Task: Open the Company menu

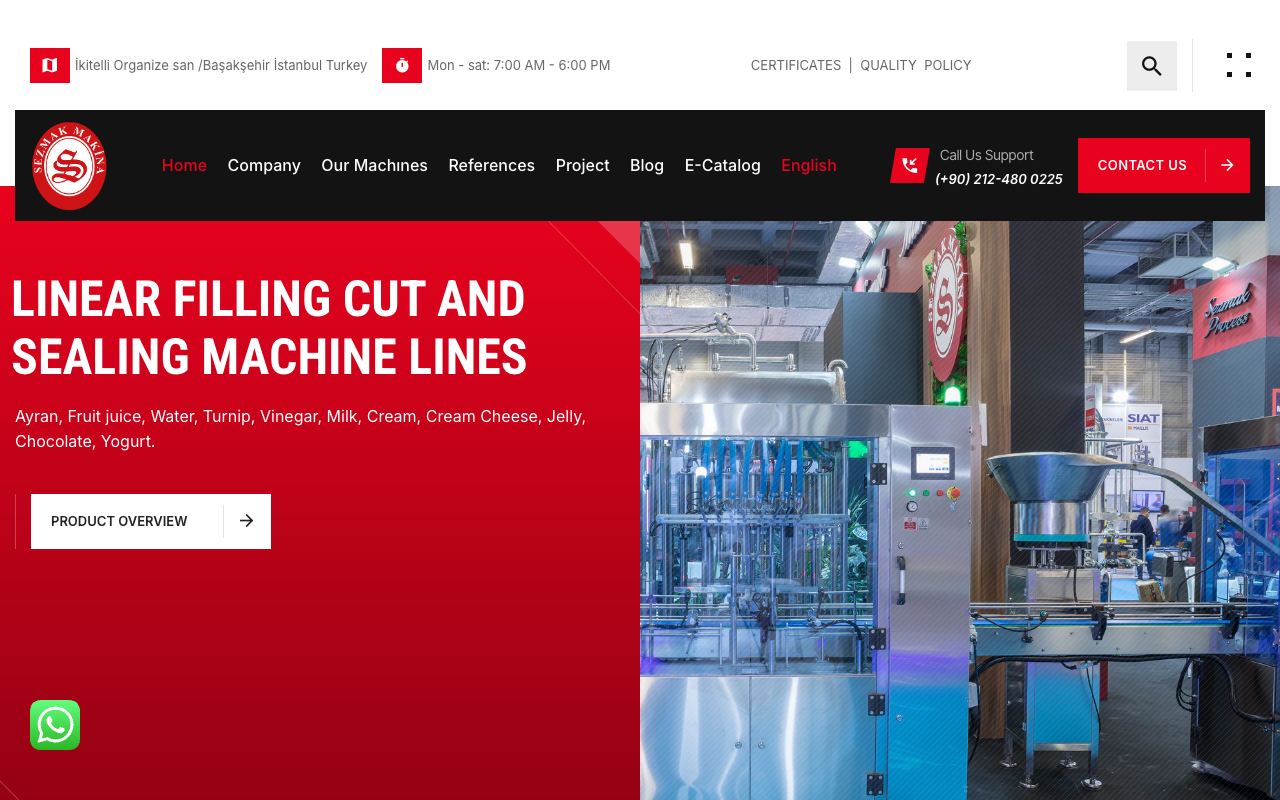Action: (264, 165)
